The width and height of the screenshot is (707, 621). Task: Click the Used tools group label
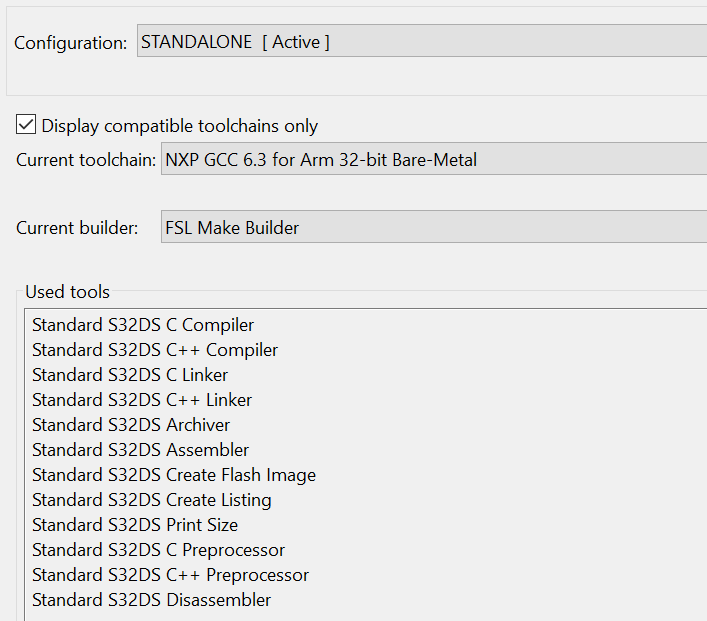(x=67, y=292)
